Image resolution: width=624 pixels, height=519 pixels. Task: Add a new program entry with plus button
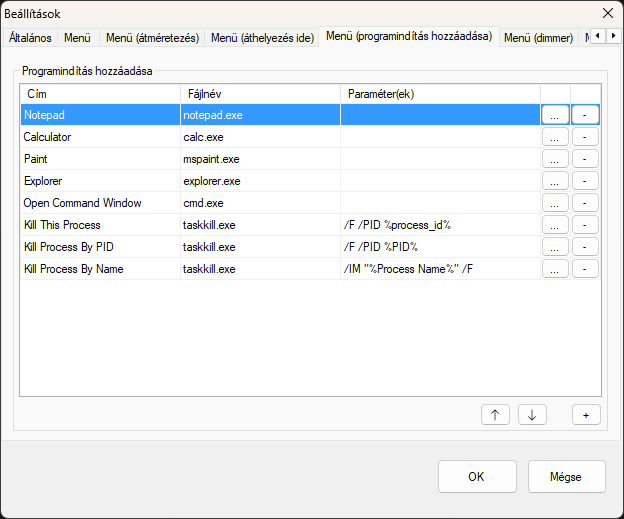(586, 415)
